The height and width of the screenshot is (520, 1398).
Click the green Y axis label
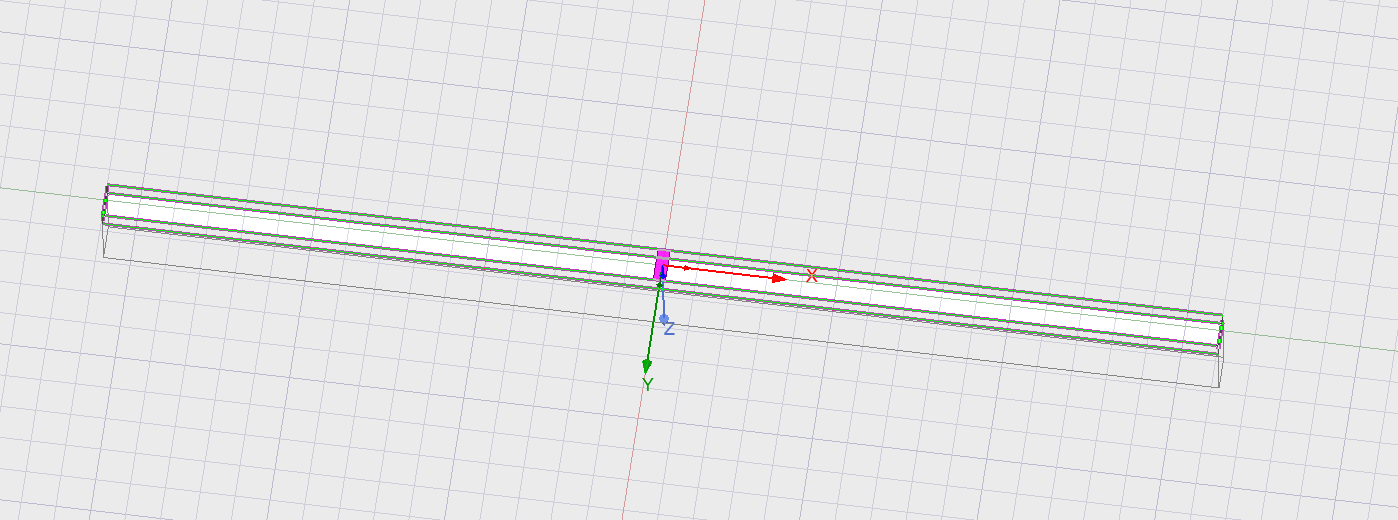click(648, 385)
